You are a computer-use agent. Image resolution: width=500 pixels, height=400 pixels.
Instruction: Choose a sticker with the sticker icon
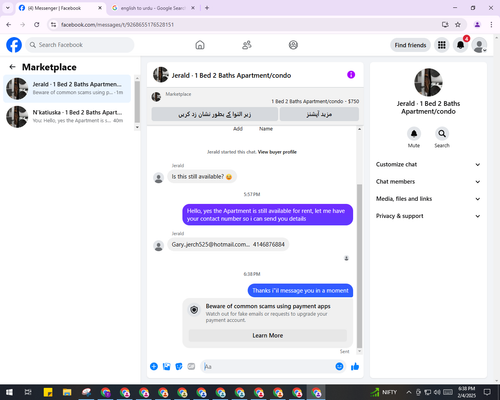pos(179,366)
